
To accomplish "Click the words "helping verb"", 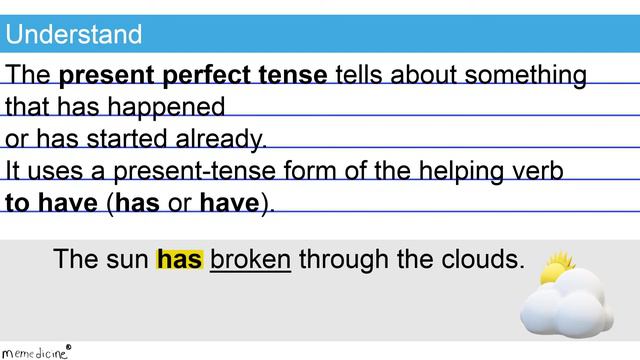I will (x=491, y=171).
